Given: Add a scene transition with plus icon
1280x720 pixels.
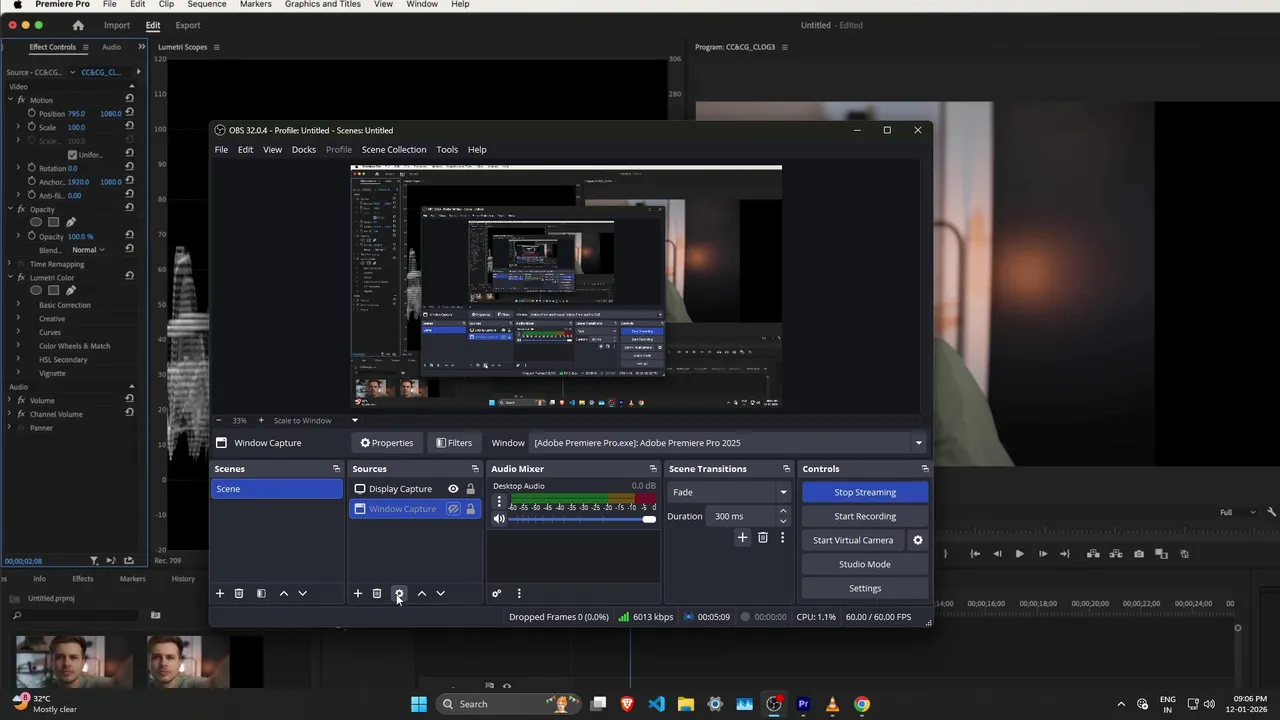Looking at the screenshot, I should point(742,537).
